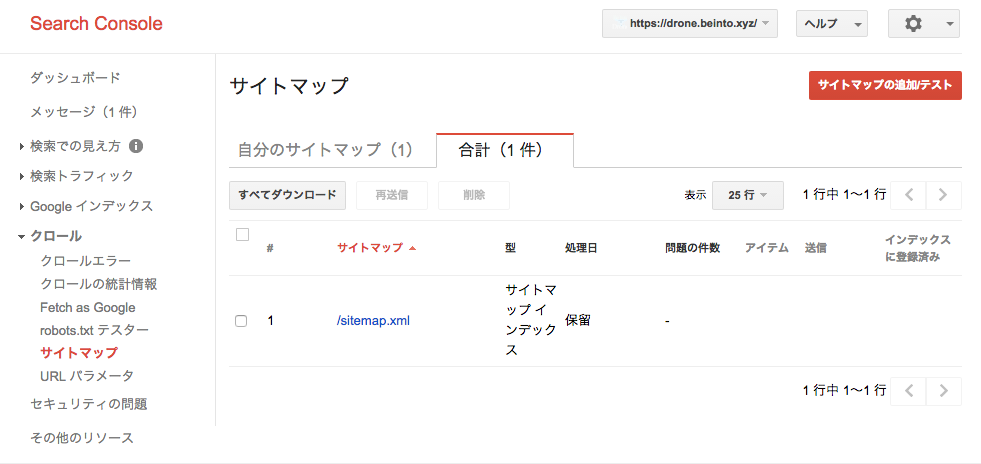Collapse the クロール sidebar section

click(51, 236)
